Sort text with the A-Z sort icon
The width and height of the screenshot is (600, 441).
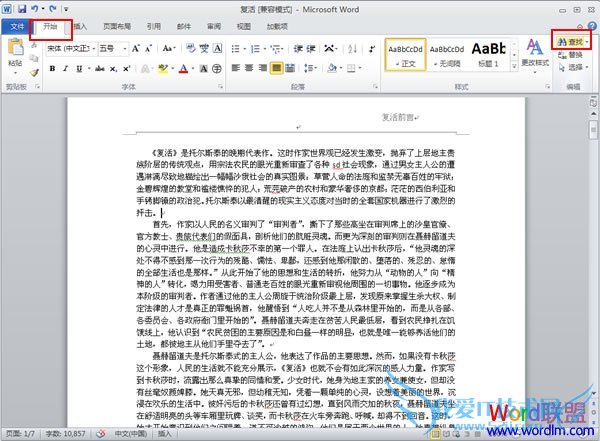(352, 49)
